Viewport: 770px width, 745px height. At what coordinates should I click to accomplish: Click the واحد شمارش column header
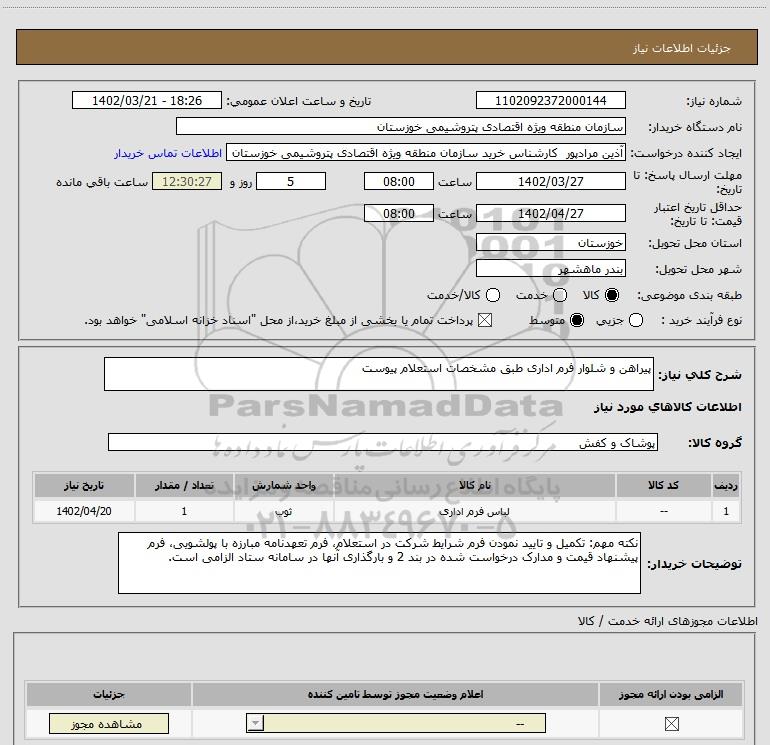[x=284, y=485]
